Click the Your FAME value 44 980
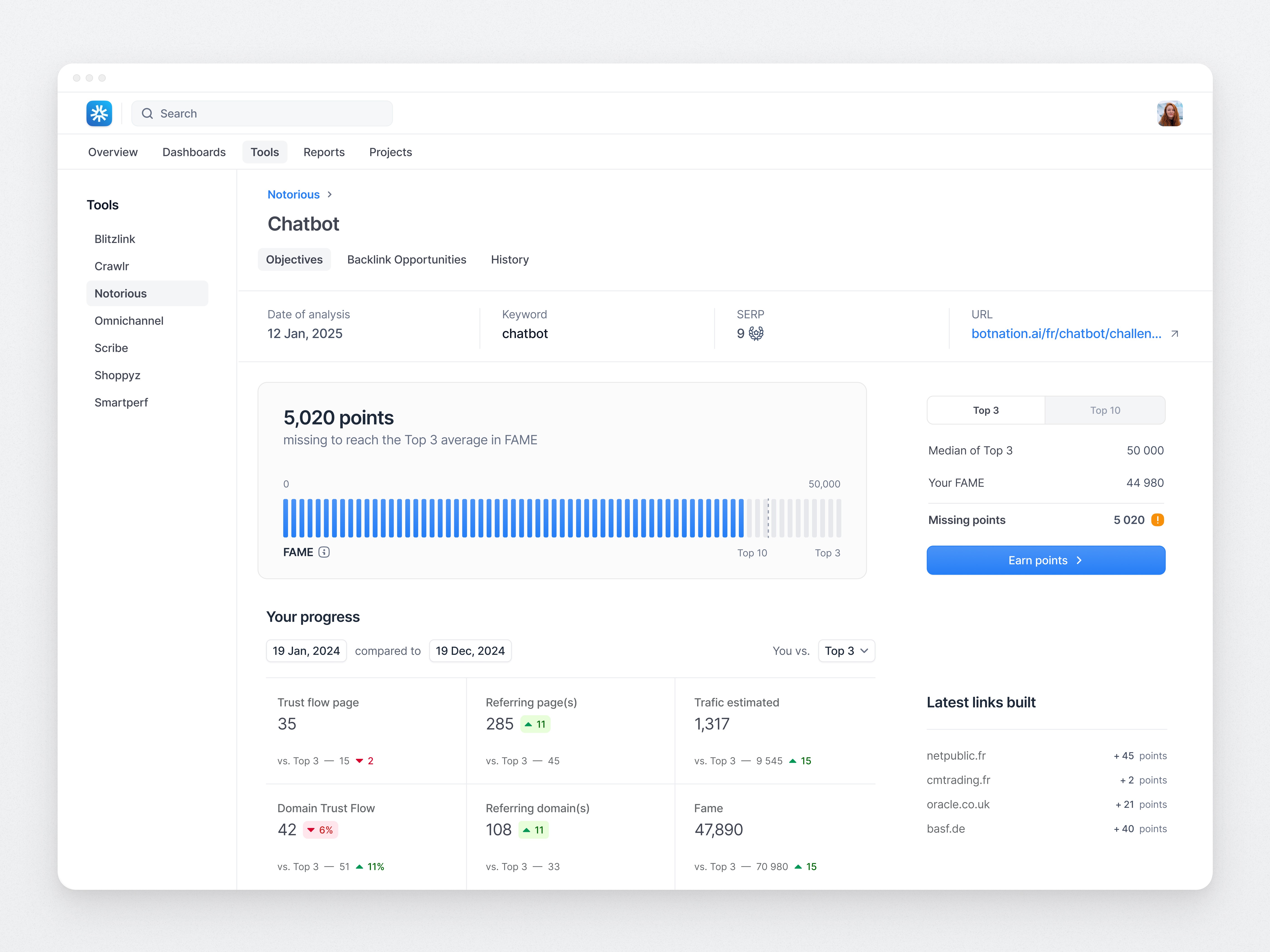Image resolution: width=1270 pixels, height=952 pixels. point(1145,483)
